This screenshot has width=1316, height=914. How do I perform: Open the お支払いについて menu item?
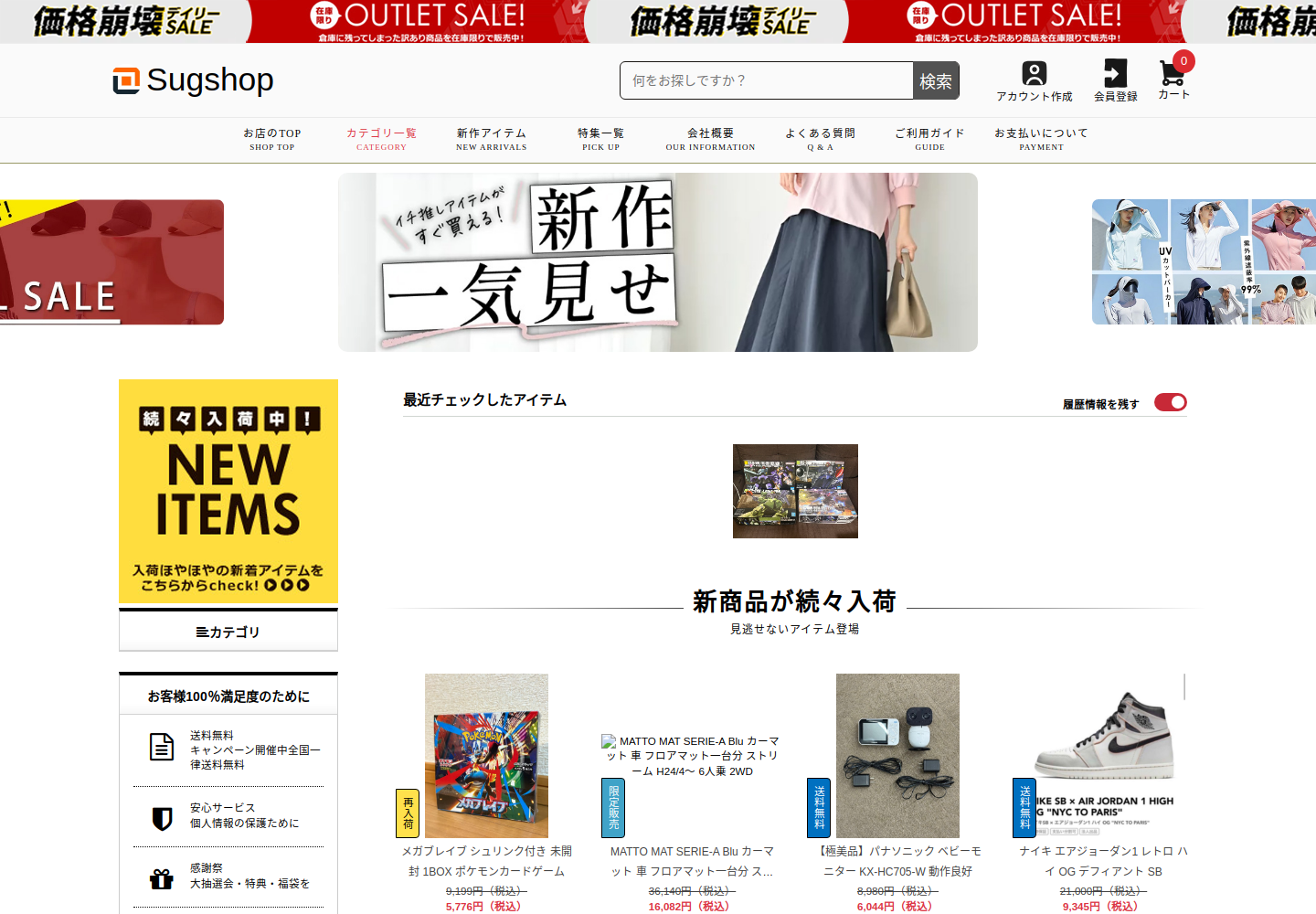[x=1042, y=140]
